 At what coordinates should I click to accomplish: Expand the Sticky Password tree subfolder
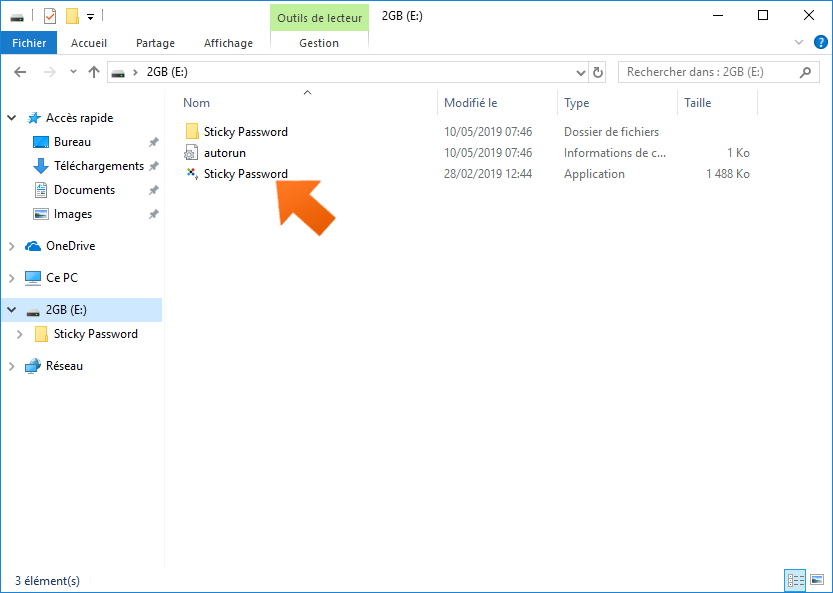[x=20, y=334]
